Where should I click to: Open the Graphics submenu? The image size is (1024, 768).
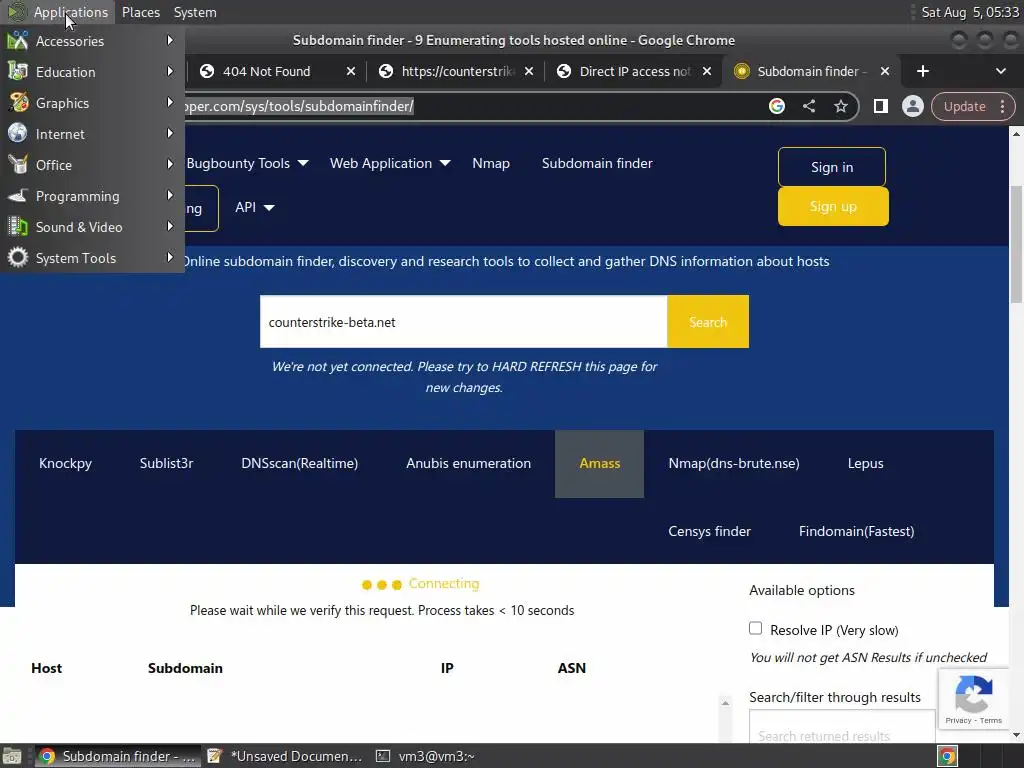coord(91,103)
